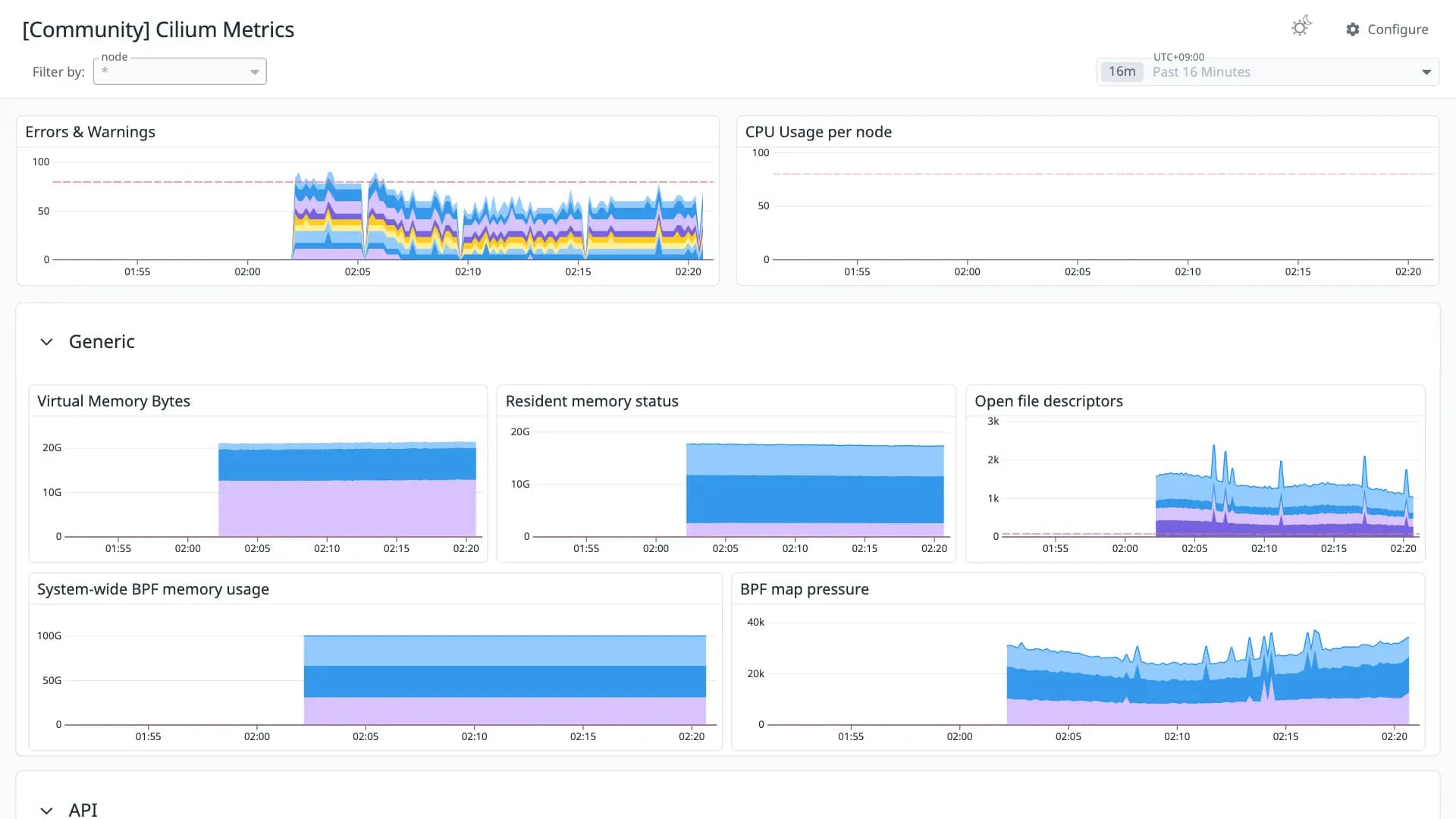
Task: Click the BPF map pressure title
Action: tap(805, 589)
